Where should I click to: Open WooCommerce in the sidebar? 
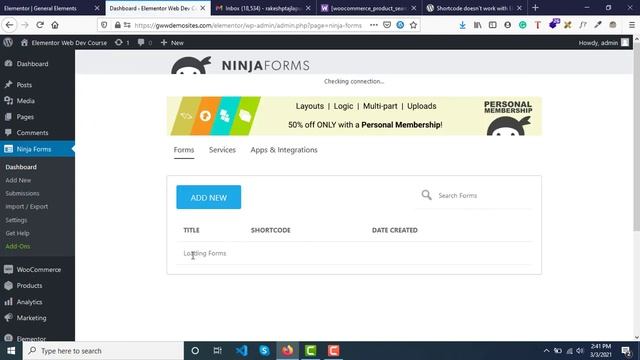[x=39, y=269]
